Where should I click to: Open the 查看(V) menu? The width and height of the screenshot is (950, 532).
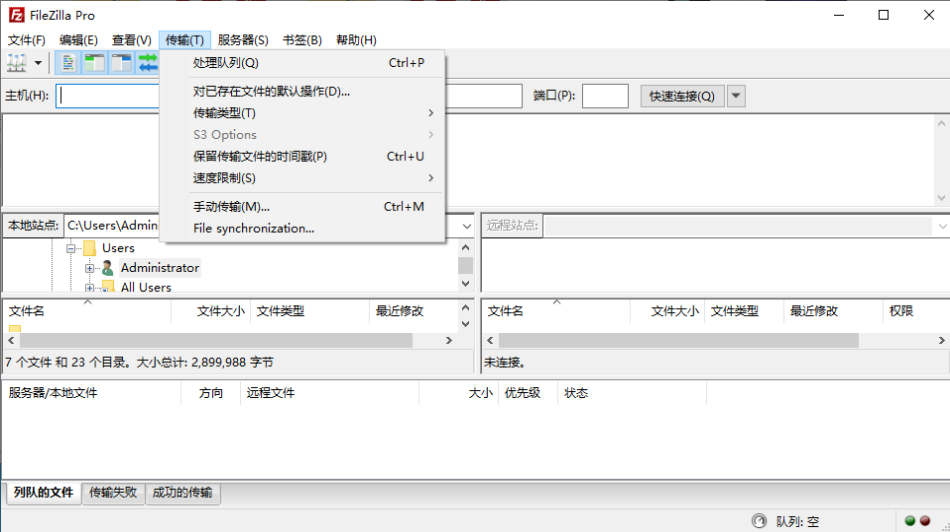pos(131,40)
